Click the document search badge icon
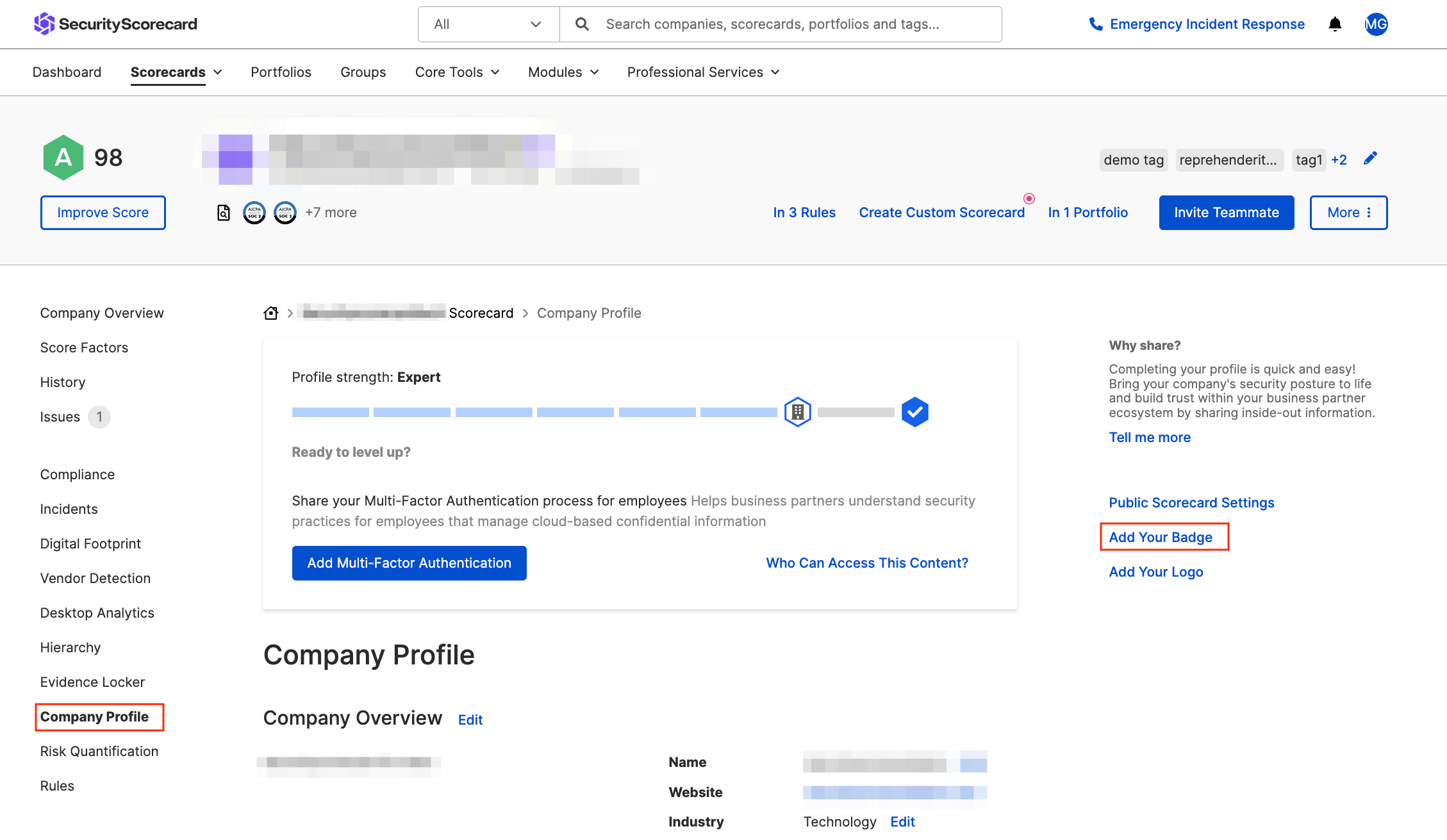The image size is (1447, 840). [x=224, y=213]
